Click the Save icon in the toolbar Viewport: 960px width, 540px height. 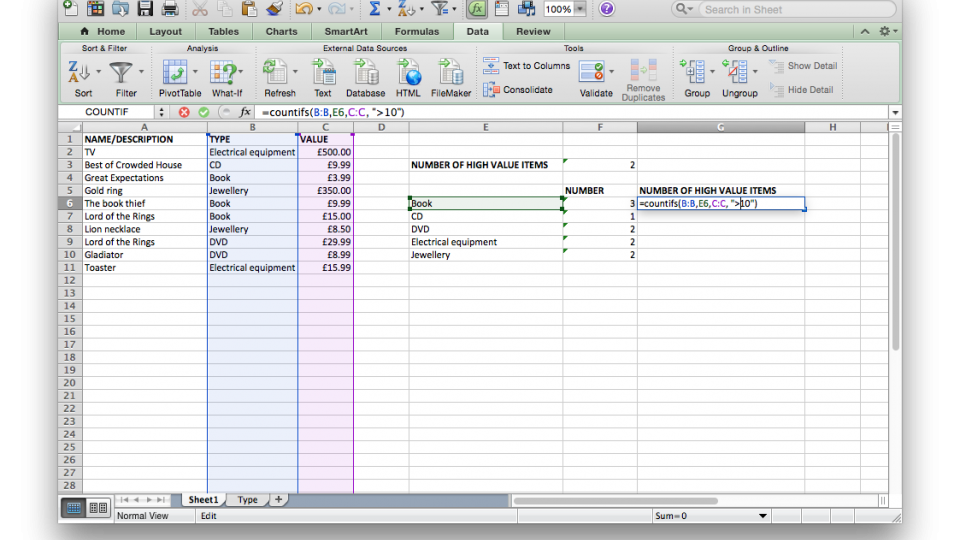[x=145, y=9]
